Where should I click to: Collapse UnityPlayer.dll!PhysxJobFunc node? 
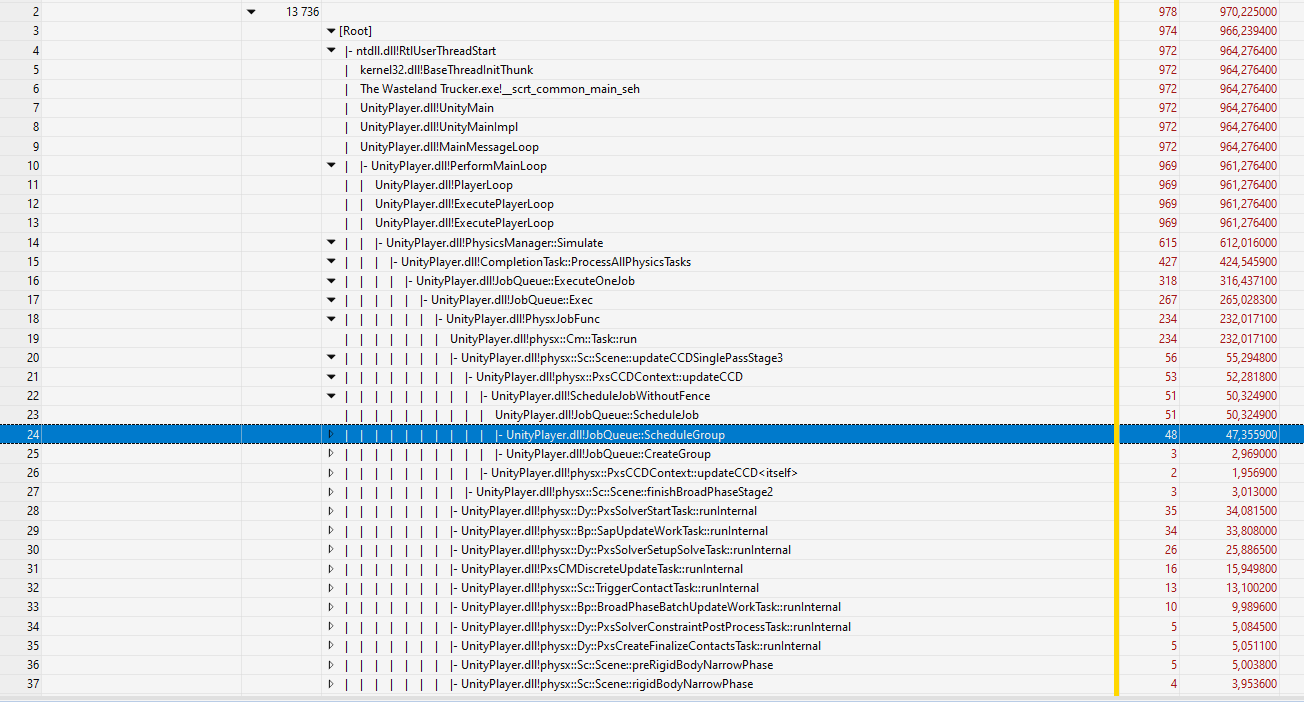point(331,319)
